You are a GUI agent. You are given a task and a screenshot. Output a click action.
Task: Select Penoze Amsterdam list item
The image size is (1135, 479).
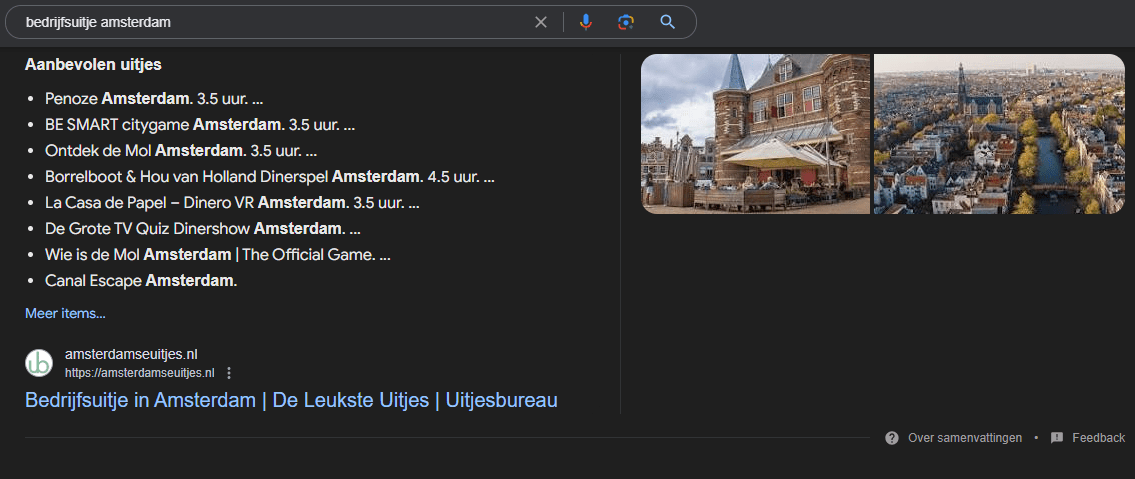[x=153, y=98]
